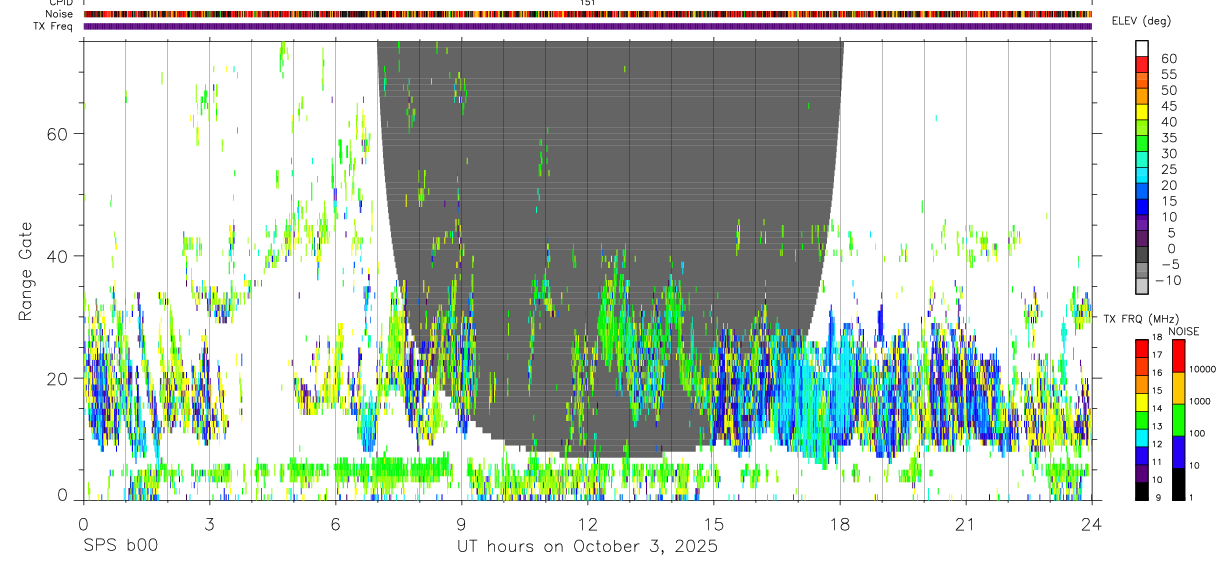Click x-axis tick label "3" UT hours
1228x567 pixels.
[x=209, y=524]
